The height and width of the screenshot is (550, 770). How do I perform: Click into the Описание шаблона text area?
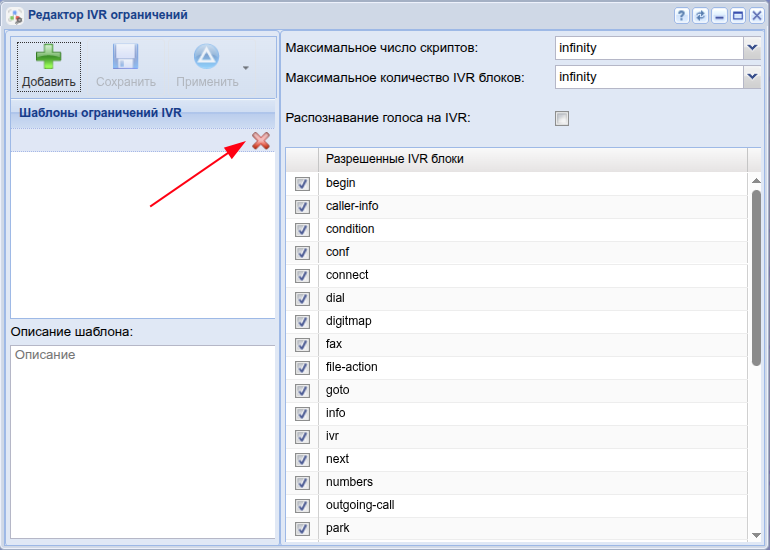click(142, 440)
